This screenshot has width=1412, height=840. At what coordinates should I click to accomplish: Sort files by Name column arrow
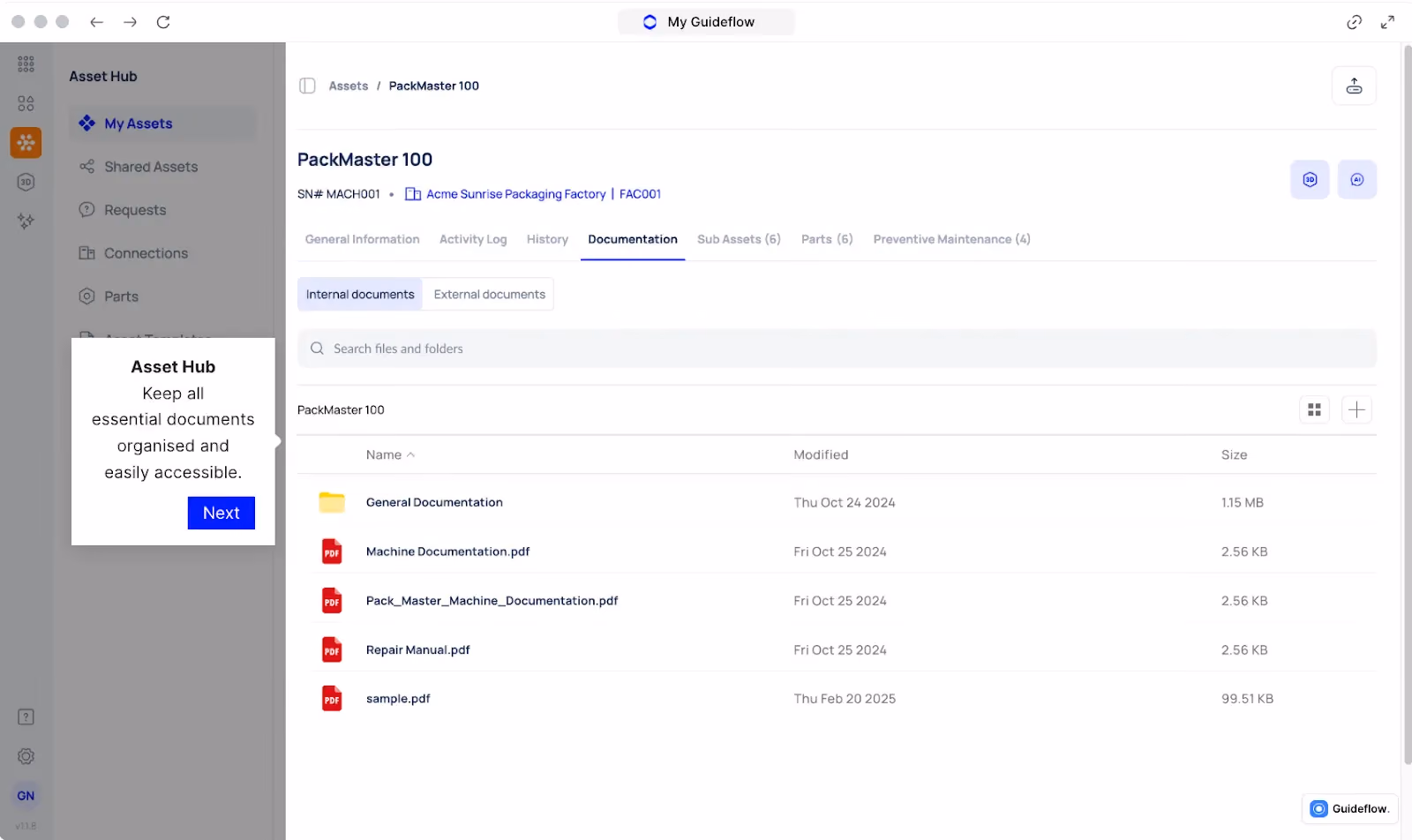[411, 455]
